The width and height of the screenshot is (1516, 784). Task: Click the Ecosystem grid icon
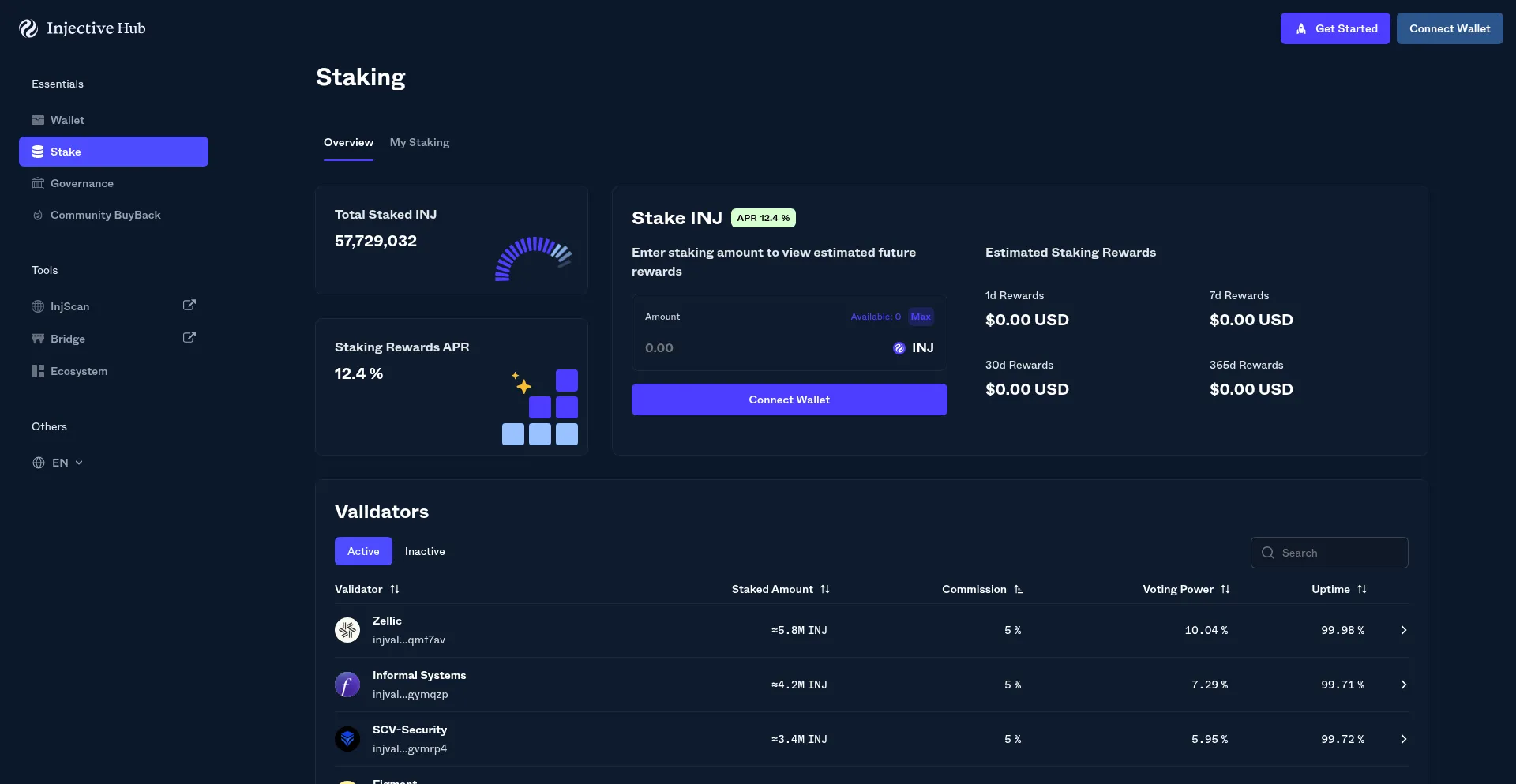tap(38, 371)
